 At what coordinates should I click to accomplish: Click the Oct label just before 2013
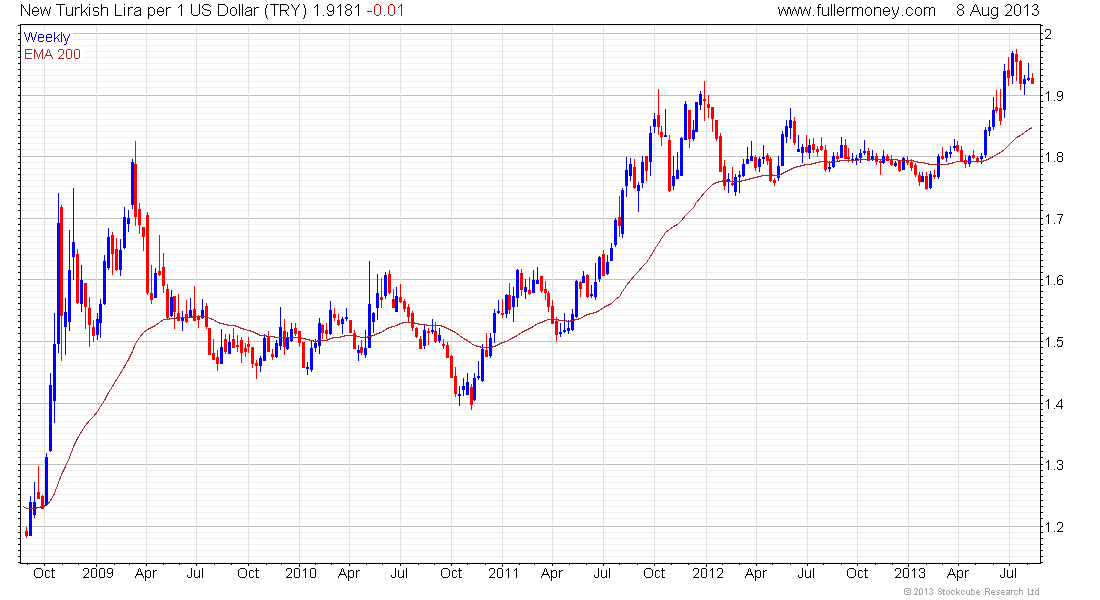tap(857, 573)
